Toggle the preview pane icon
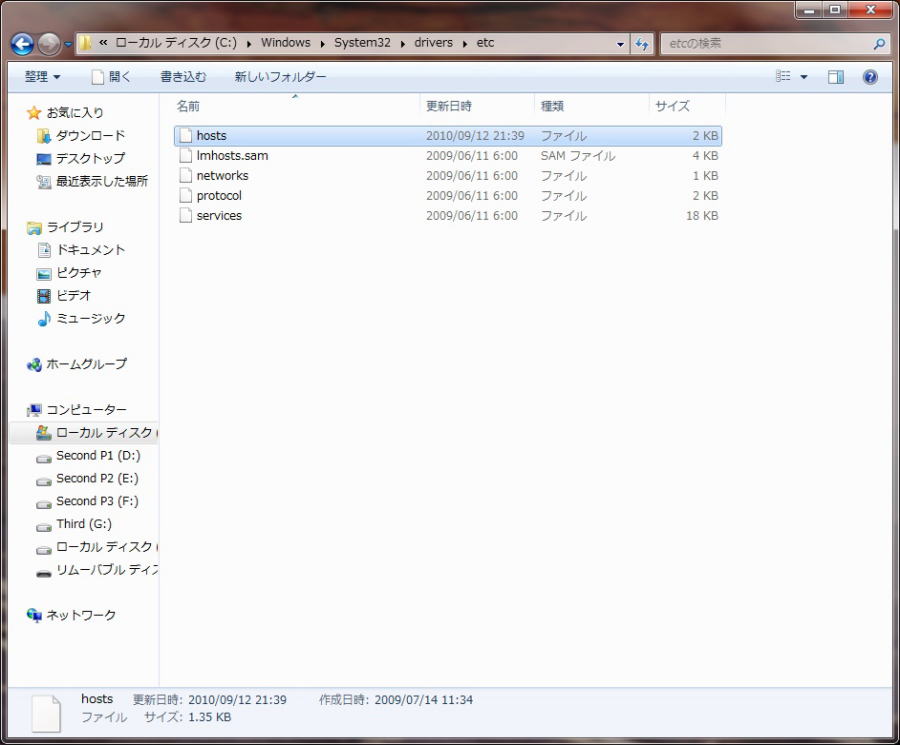The height and width of the screenshot is (745, 900). [x=835, y=77]
